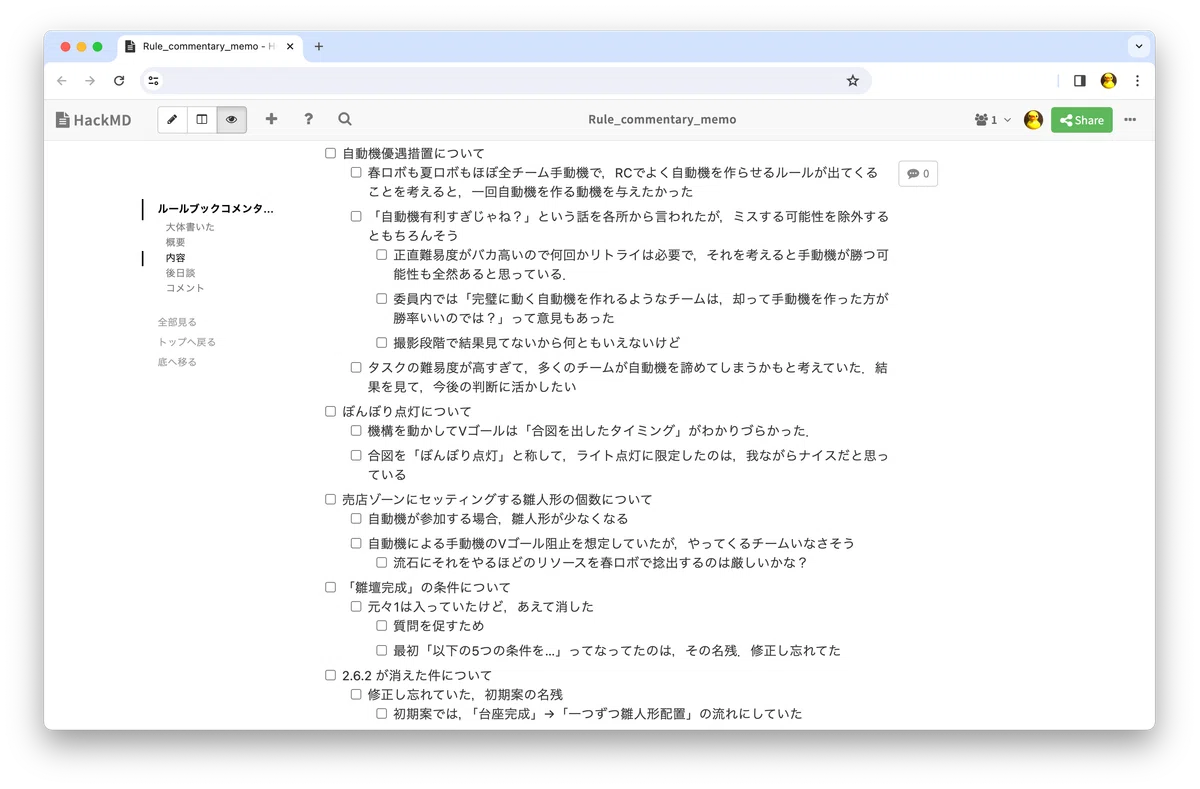Screen dimensions: 1200x789
Task: Check the 春ロボも夏ロボも item checkbox
Action: (356, 172)
